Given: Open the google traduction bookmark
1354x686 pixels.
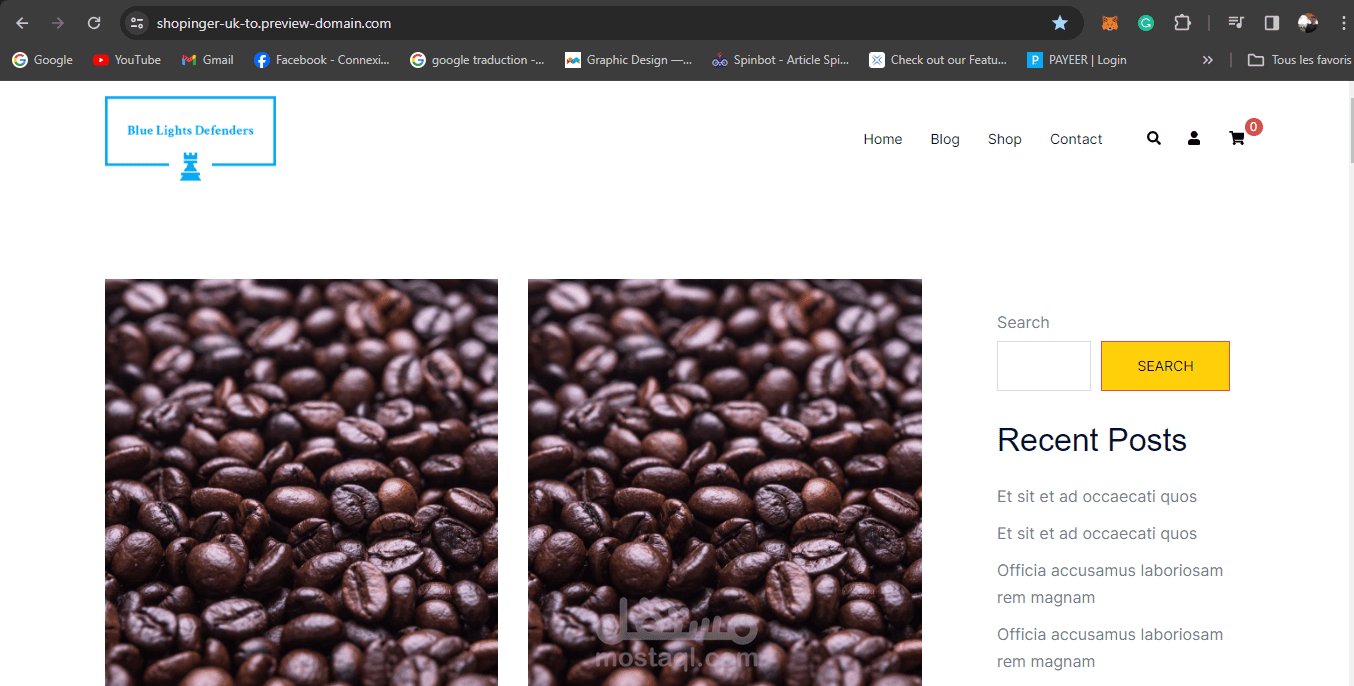Looking at the screenshot, I should click(x=477, y=60).
